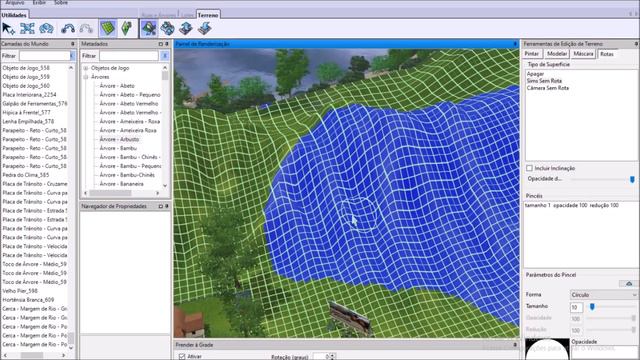Click the Metadados horizontal scroll-right arrow

[x=158, y=193]
